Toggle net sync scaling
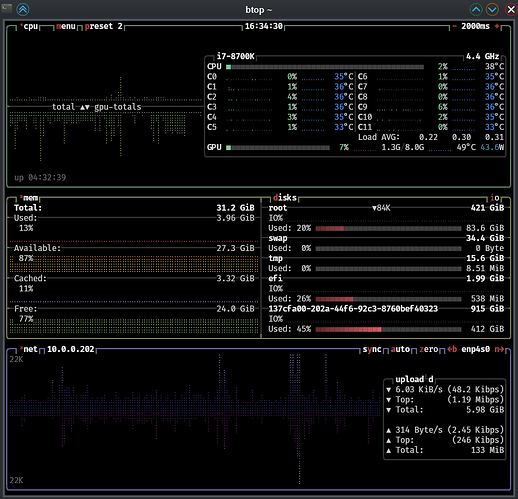The height and width of the screenshot is (499, 518). tap(372, 349)
